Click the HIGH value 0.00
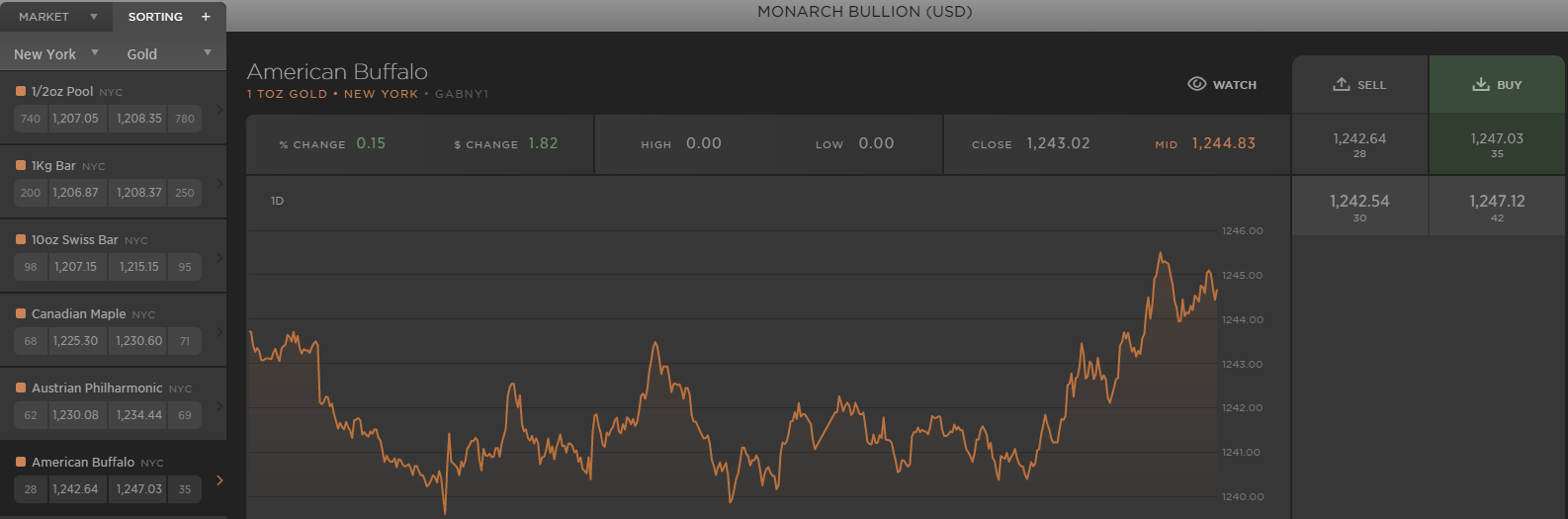 tap(704, 143)
